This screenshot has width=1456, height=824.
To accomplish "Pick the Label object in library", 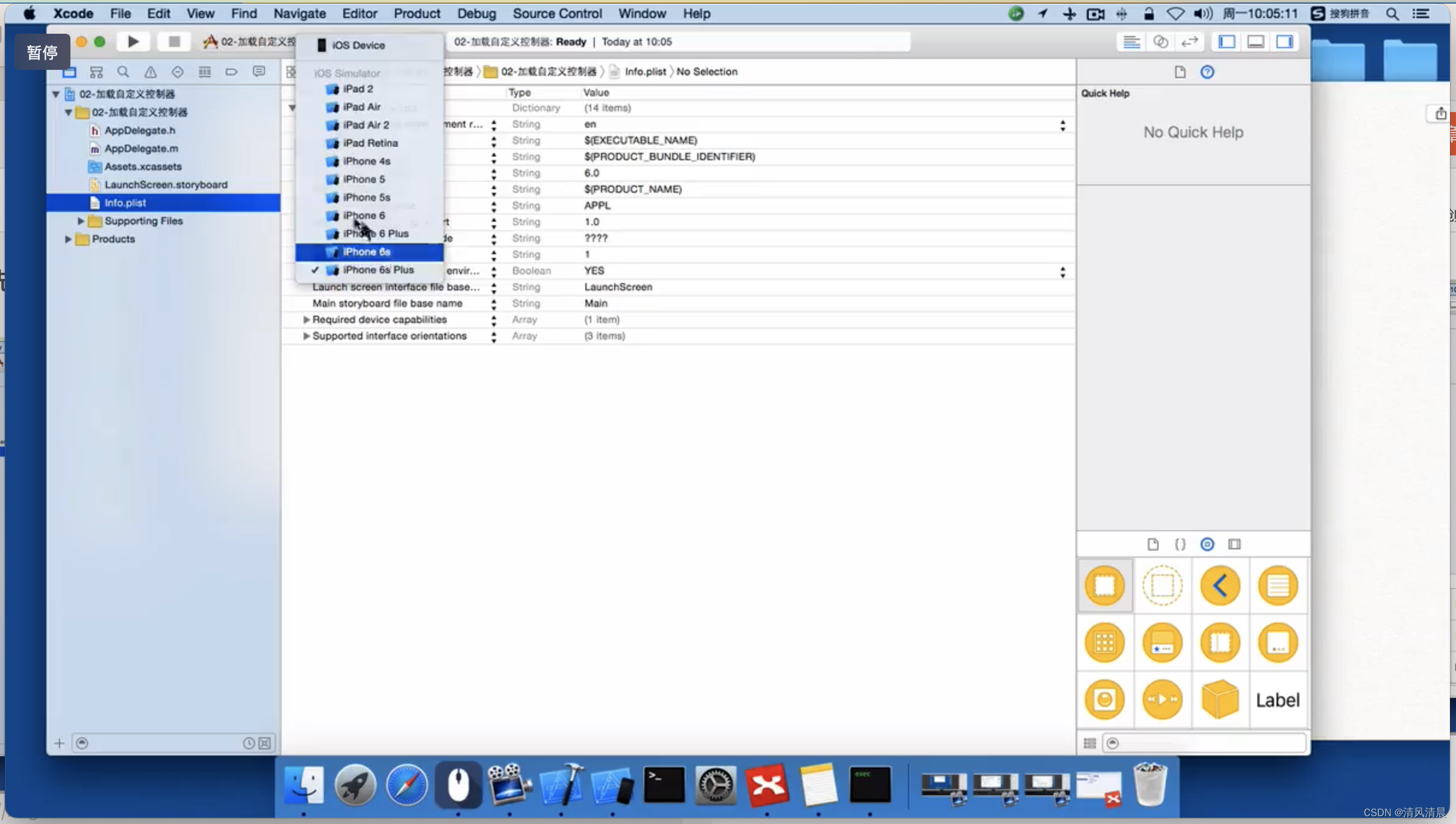I will pyautogui.click(x=1278, y=700).
